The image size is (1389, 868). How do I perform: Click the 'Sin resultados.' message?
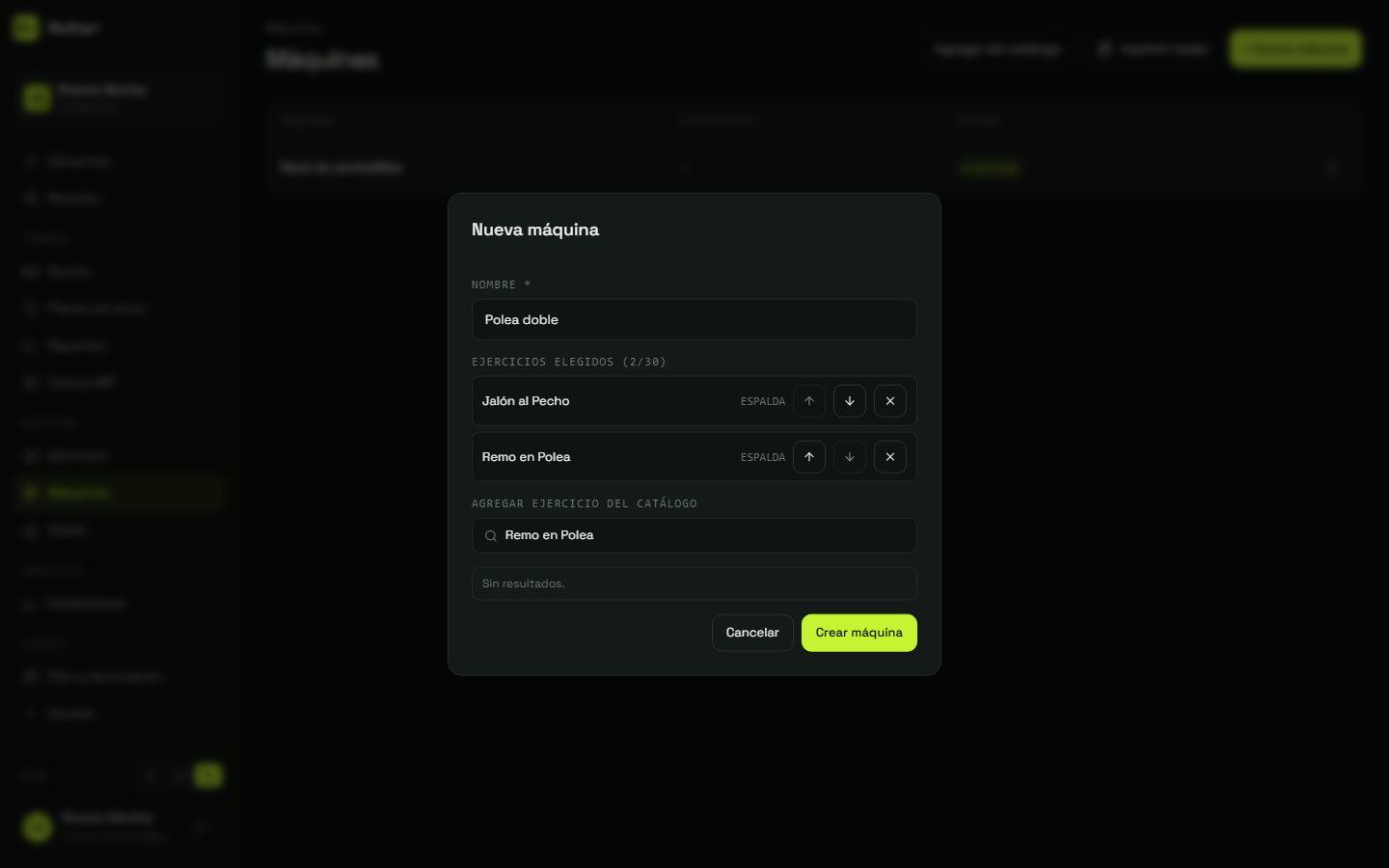point(524,583)
